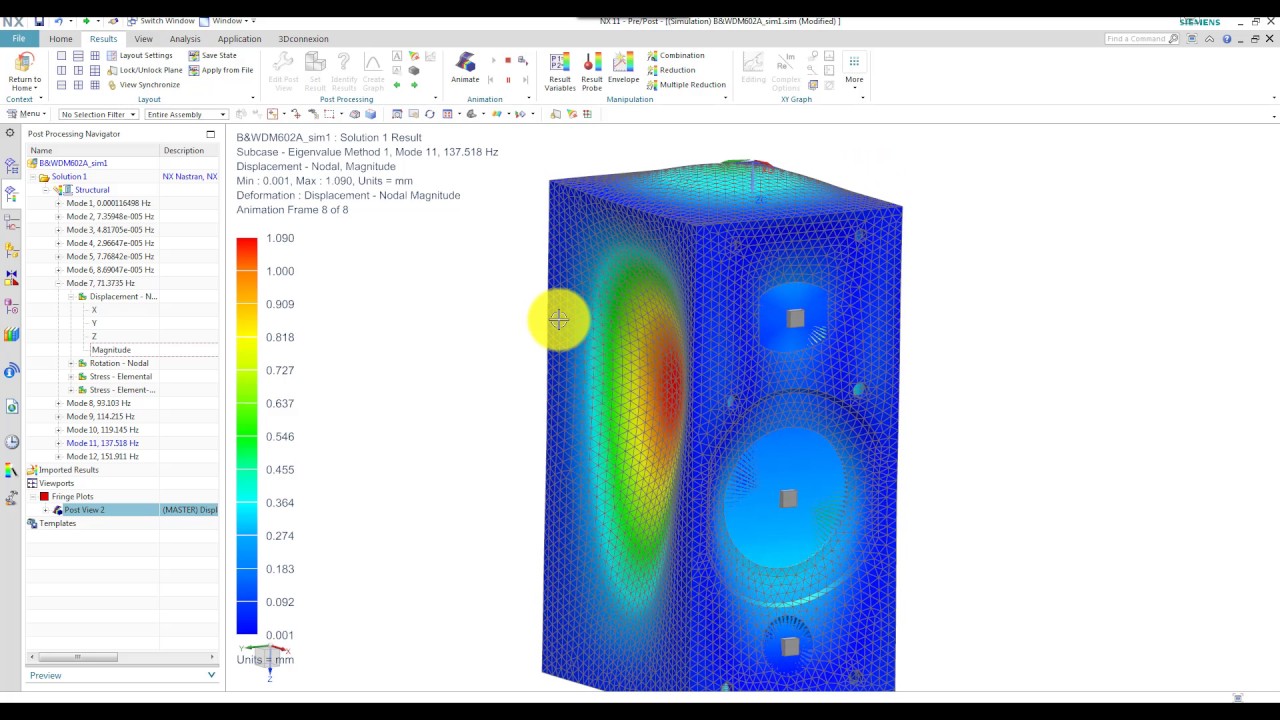This screenshot has width=1280, height=720.
Task: Select Solution 1 in navigator
Action: point(69,177)
